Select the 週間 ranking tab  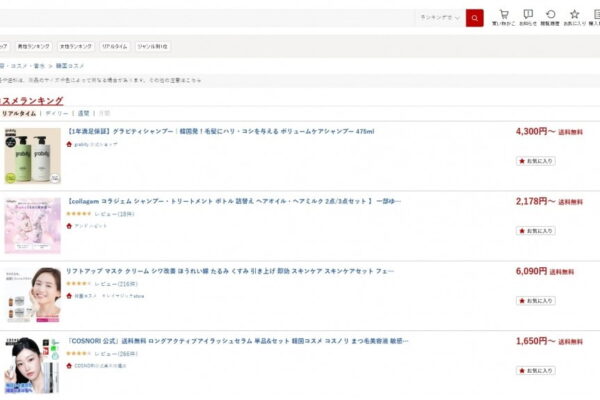83,114
